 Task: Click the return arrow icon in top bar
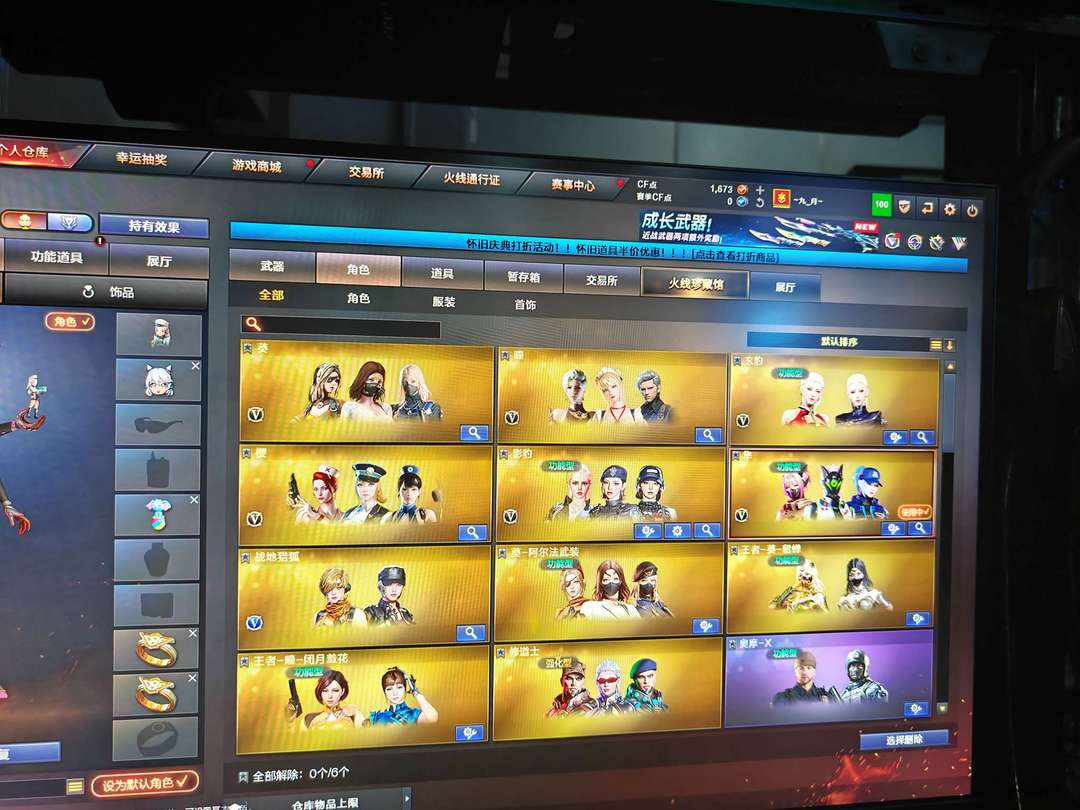click(927, 208)
